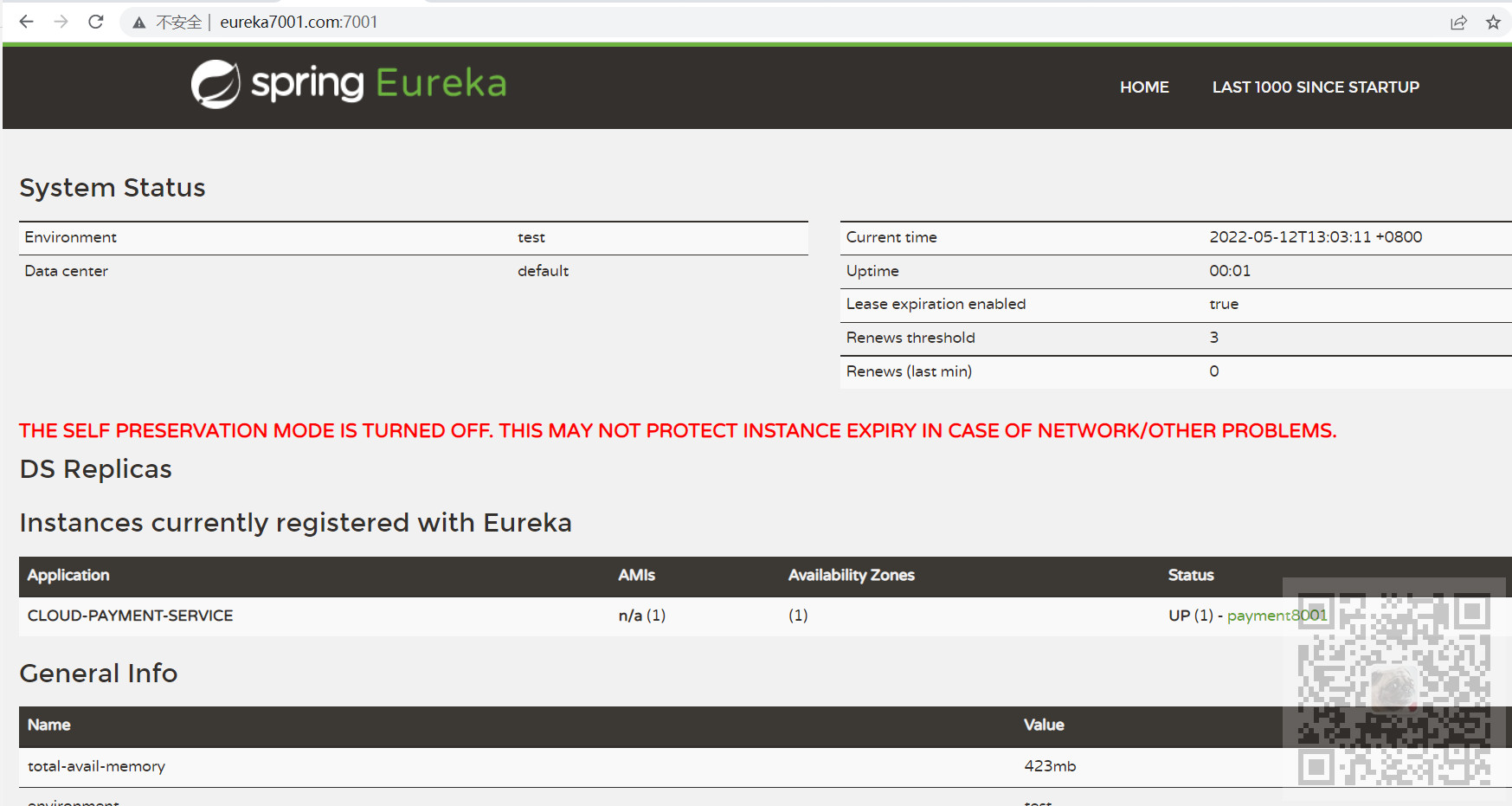The image size is (1512, 806).
Task: Click the n/a (1) AMIs cell
Action: tap(641, 616)
